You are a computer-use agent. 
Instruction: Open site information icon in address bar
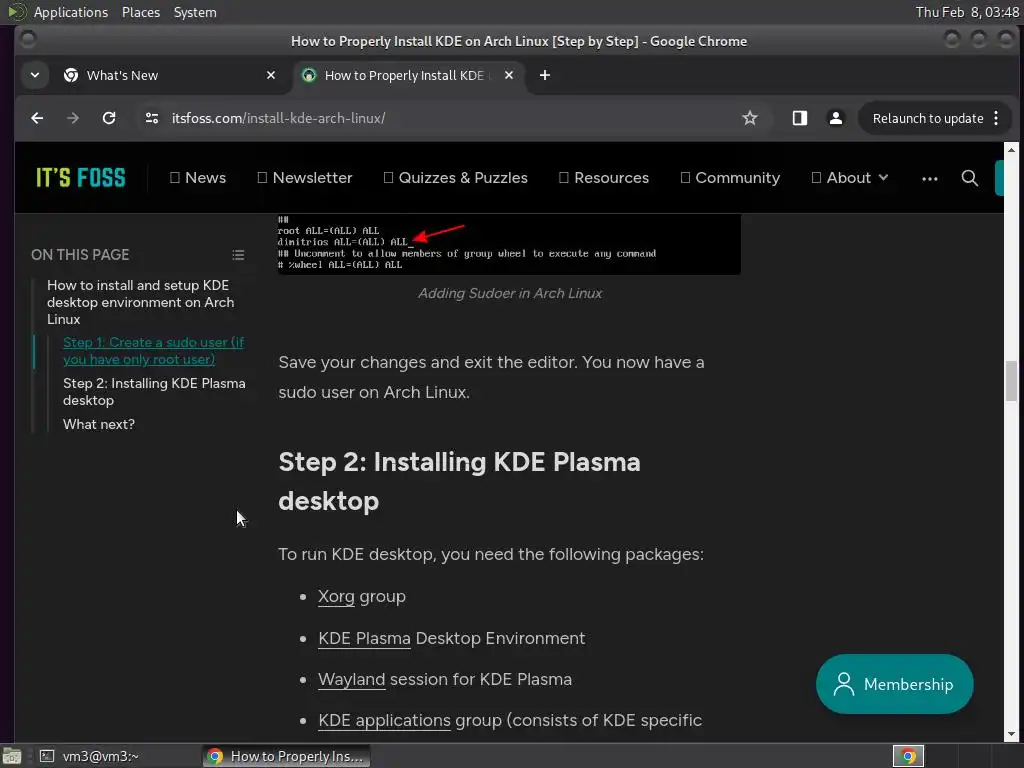[x=152, y=118]
